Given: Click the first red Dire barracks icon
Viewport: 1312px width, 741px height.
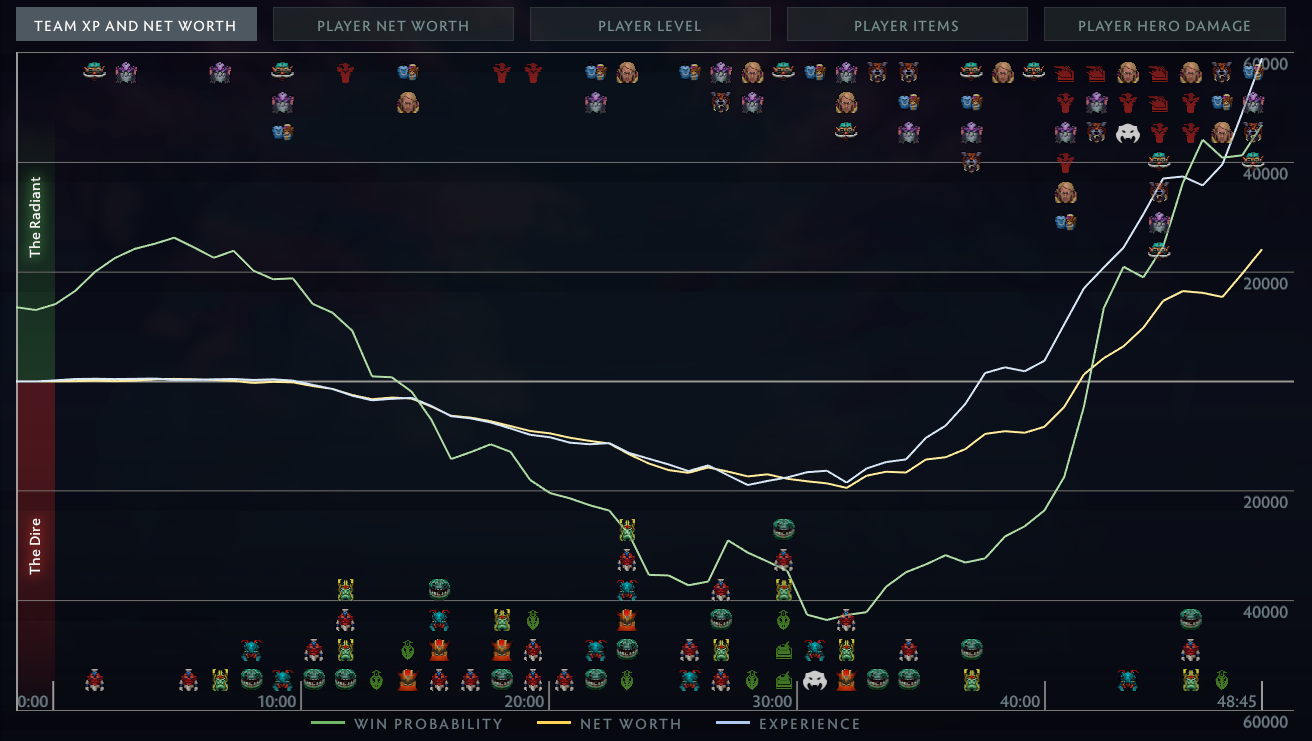Looking at the screenshot, I should click(1065, 72).
